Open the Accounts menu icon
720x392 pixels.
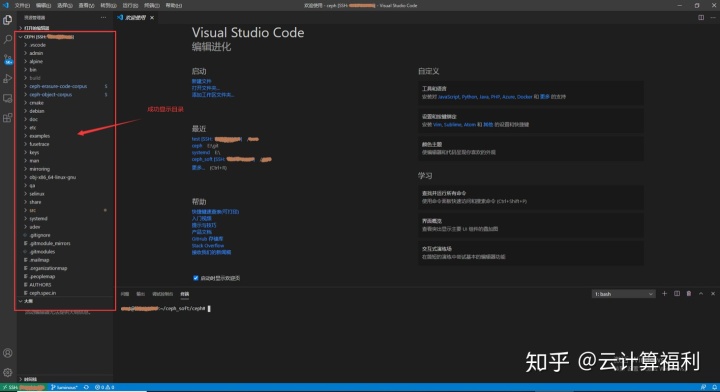click(x=8, y=353)
